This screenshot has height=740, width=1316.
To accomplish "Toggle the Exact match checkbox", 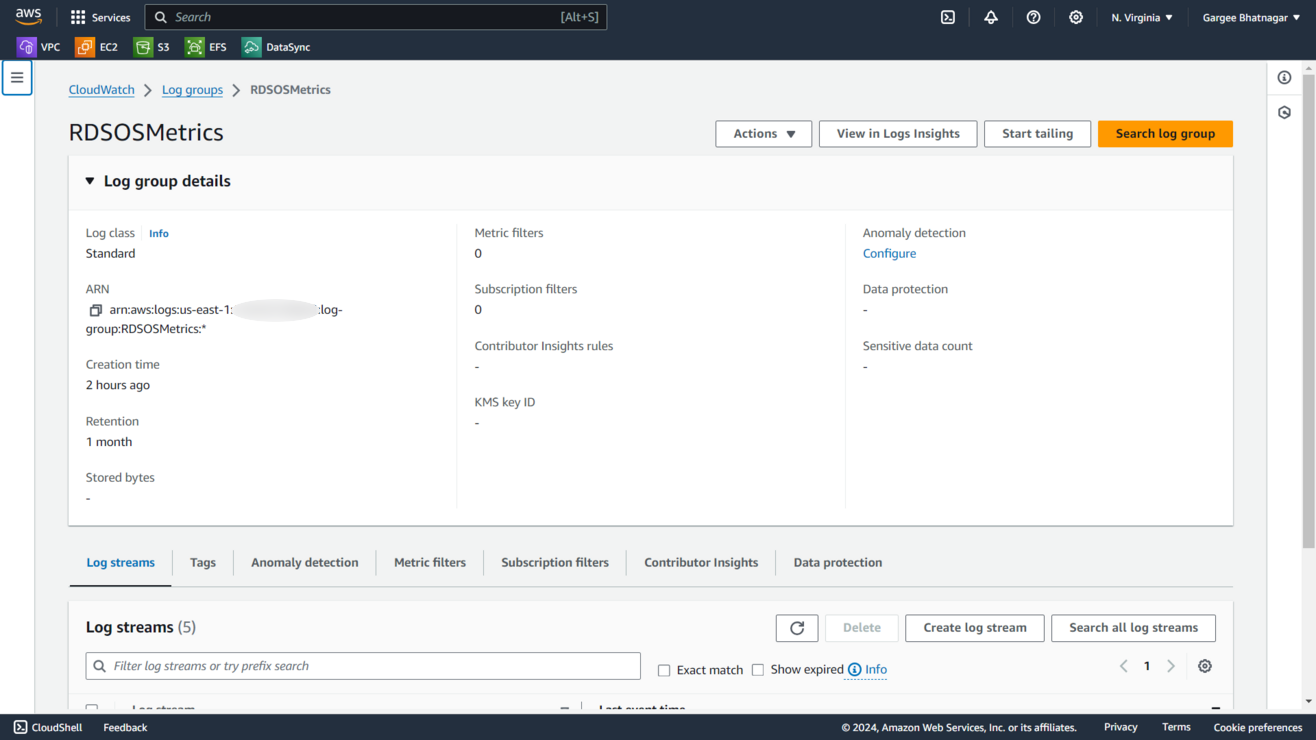I will coord(664,670).
